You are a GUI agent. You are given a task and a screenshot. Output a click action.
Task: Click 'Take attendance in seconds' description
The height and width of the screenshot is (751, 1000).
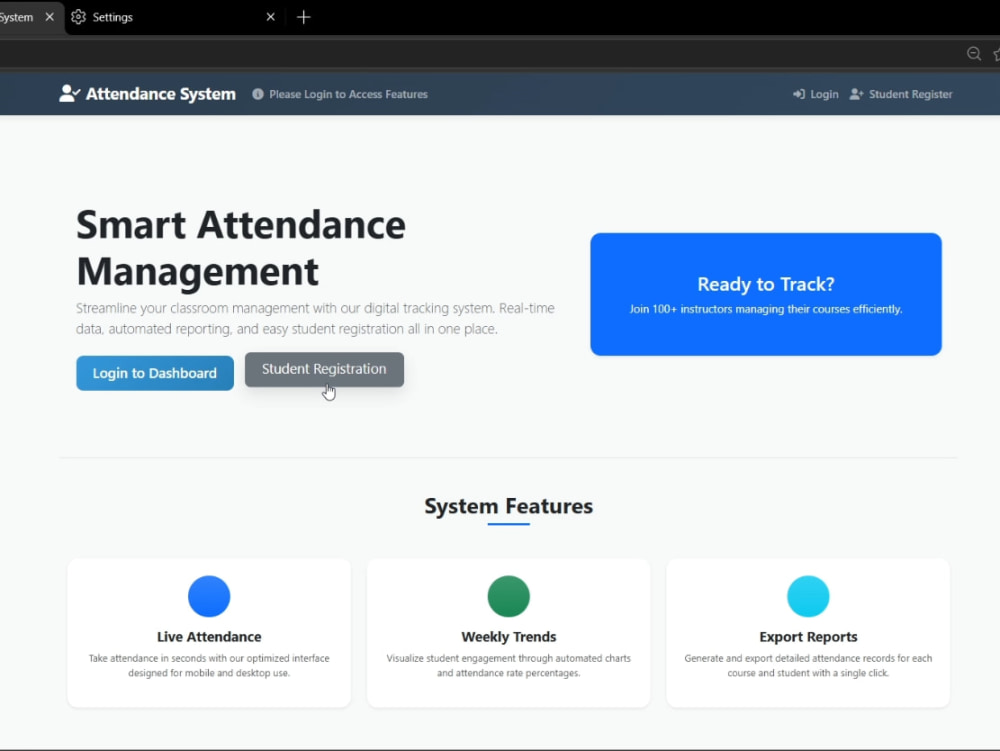coord(209,666)
